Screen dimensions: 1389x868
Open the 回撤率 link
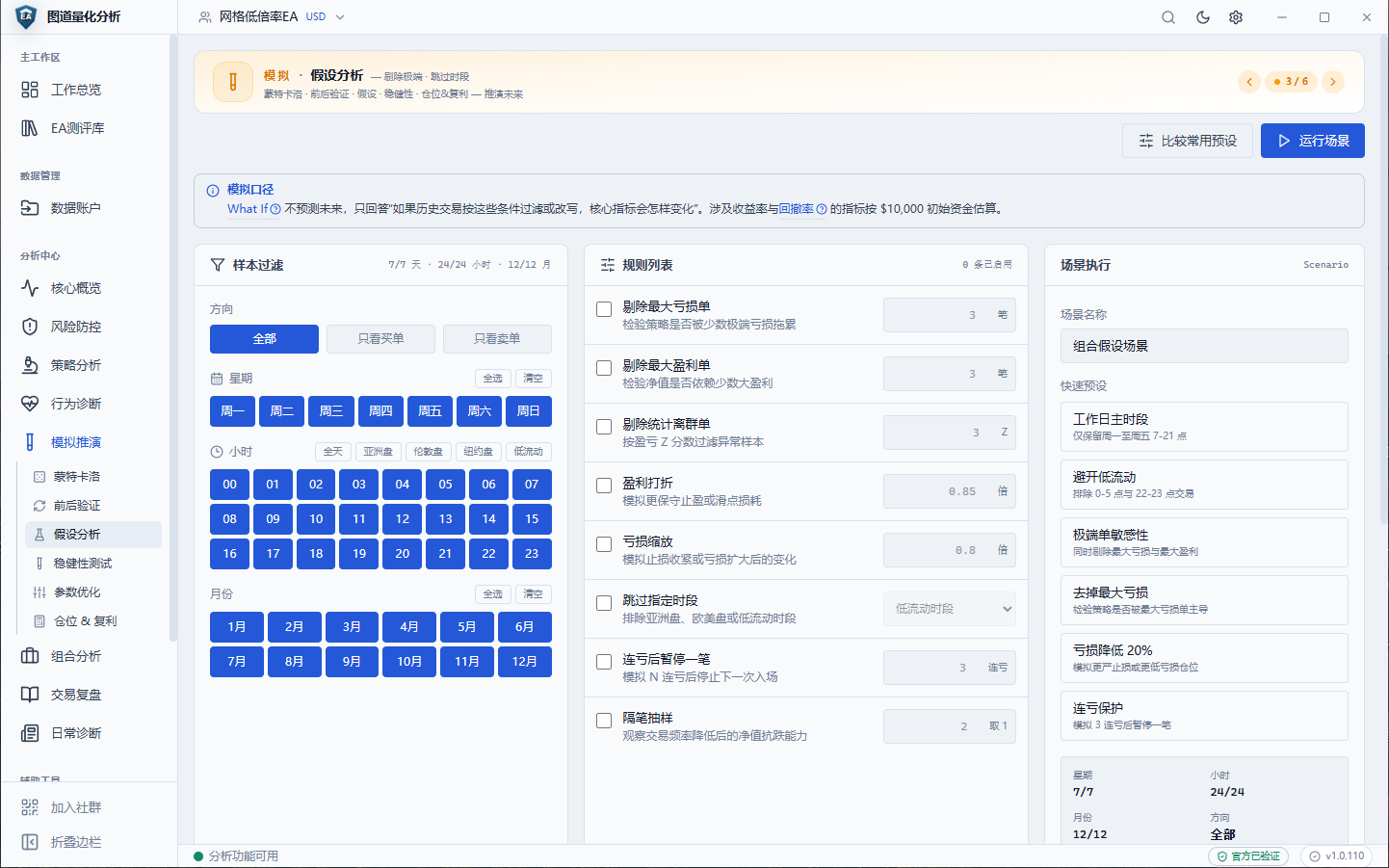[796, 209]
